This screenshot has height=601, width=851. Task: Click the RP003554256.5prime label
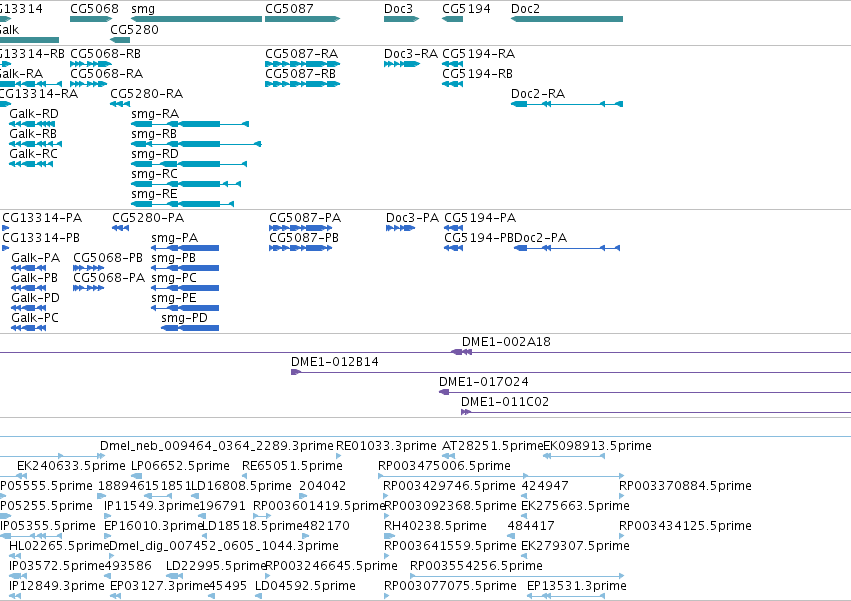[476, 566]
